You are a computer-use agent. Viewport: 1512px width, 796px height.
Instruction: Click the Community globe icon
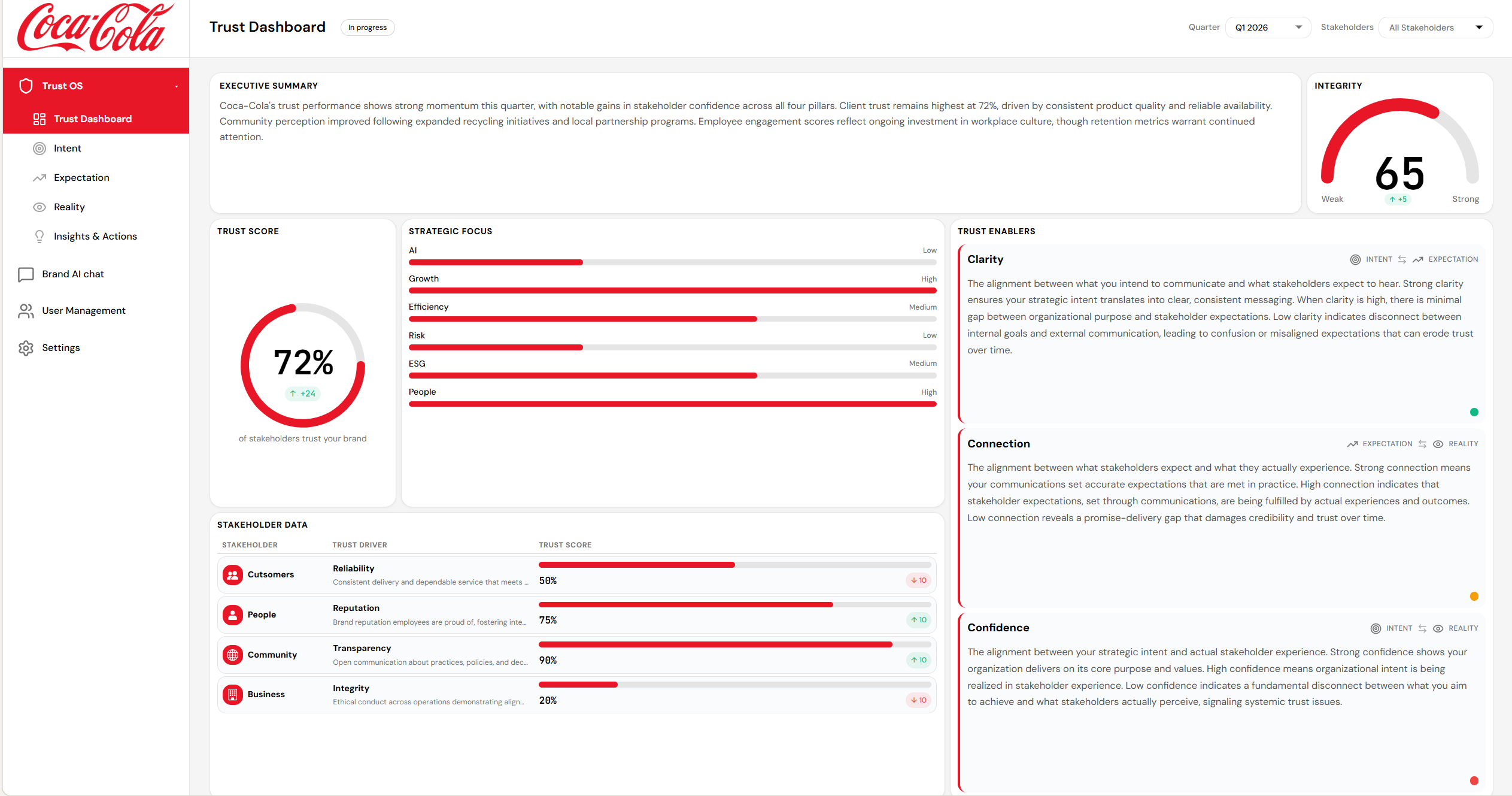(233, 655)
